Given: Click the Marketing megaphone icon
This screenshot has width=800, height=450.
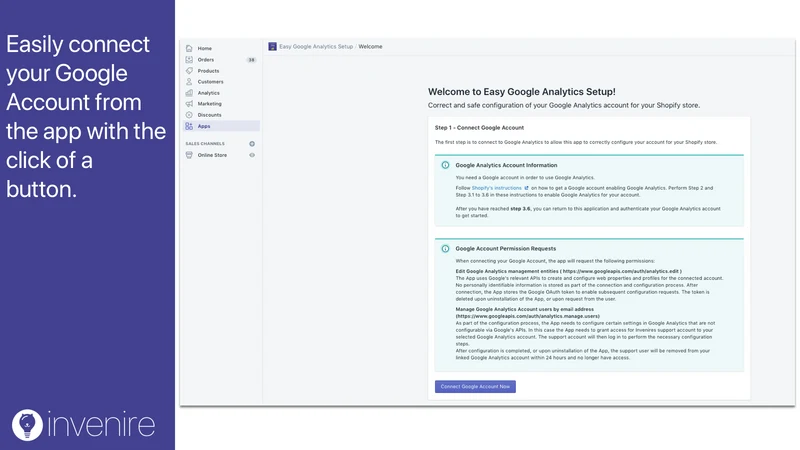Looking at the screenshot, I should pyautogui.click(x=189, y=104).
